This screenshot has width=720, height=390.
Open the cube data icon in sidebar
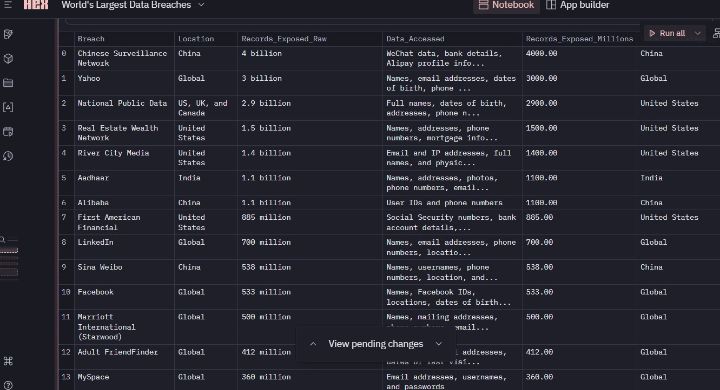(8, 58)
